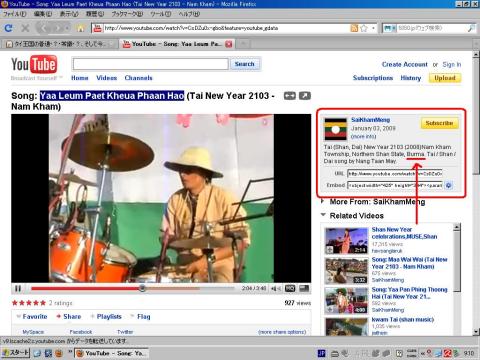The width and height of the screenshot is (480, 360).
Task: Collapse the Related Videos section
Action: tap(353, 216)
